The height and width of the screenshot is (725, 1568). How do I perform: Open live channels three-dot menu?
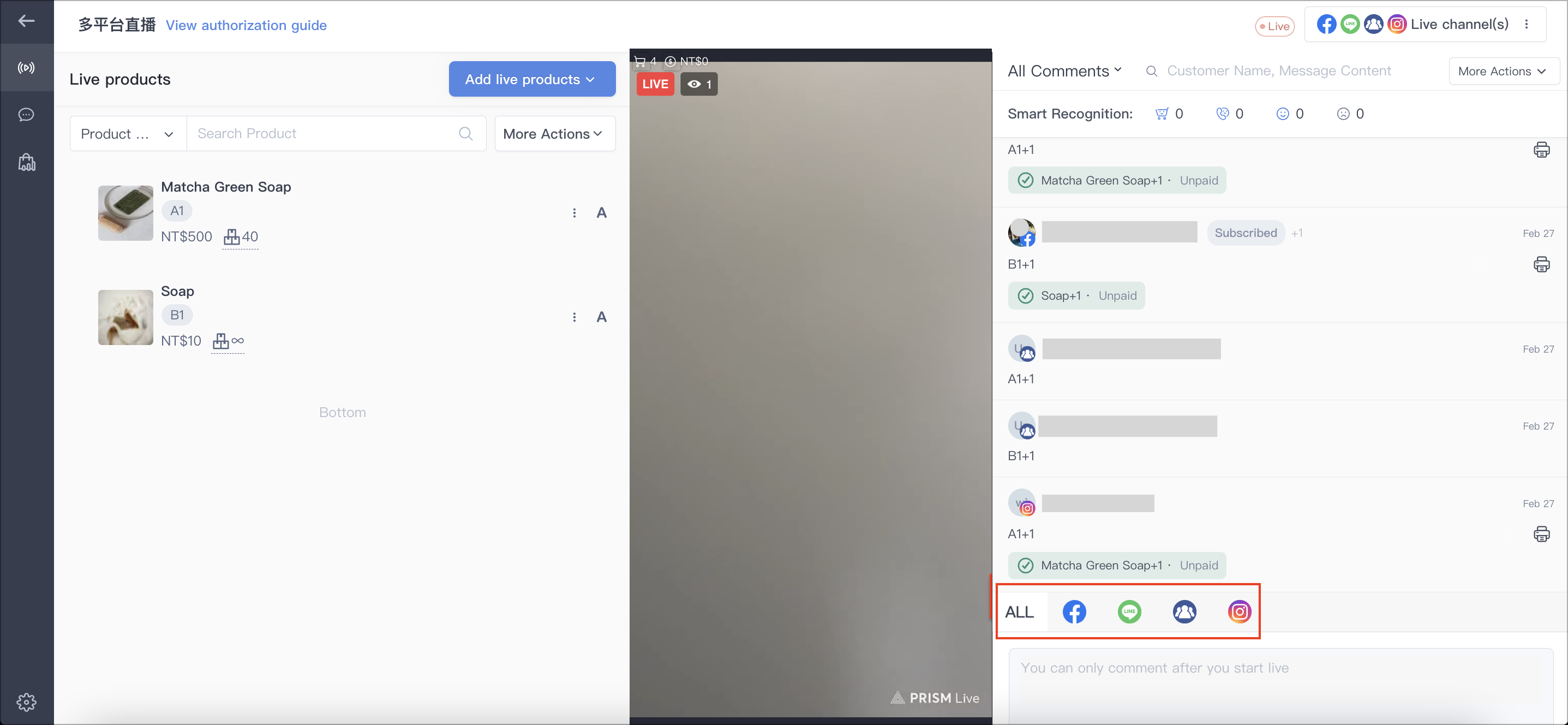[1526, 25]
